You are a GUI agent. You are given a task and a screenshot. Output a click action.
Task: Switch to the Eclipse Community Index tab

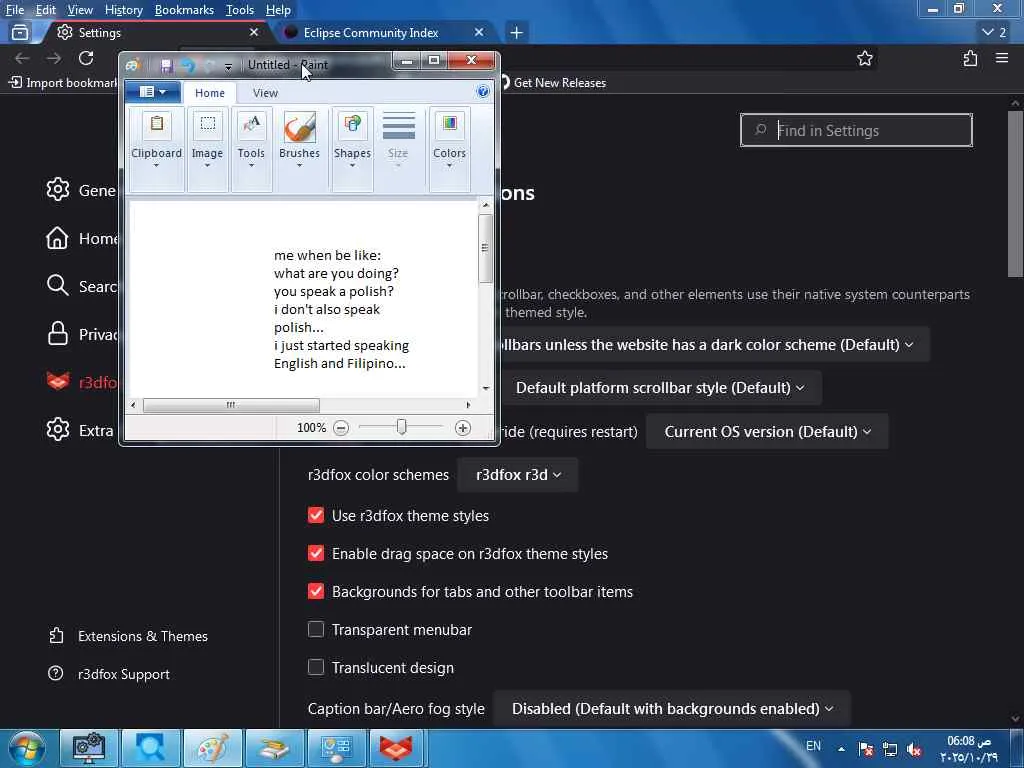pyautogui.click(x=371, y=33)
